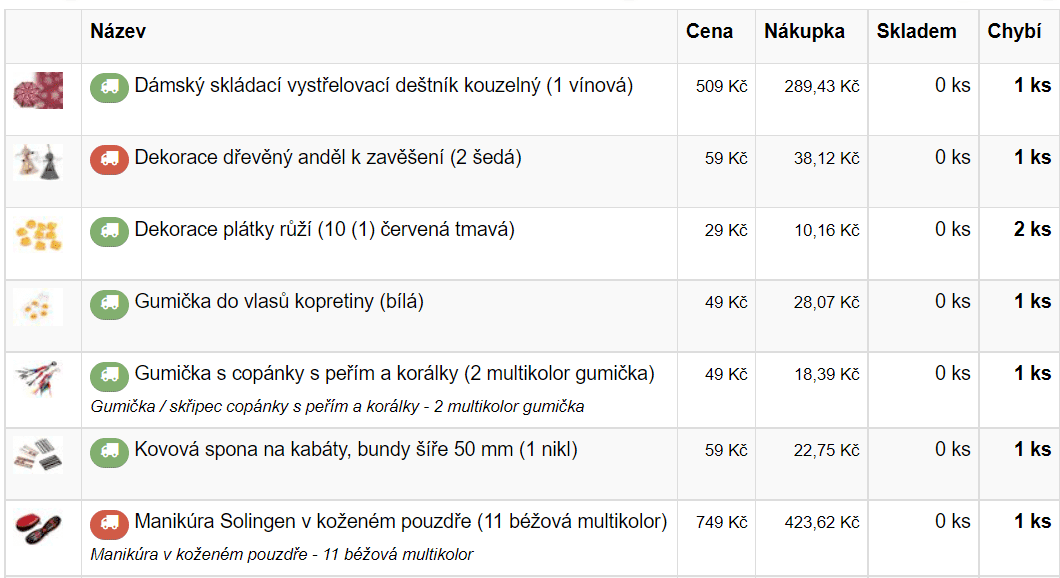Click the red truck icon beside Dekorace dřevěný anděl
The width and height of the screenshot is (1060, 578).
click(110, 160)
